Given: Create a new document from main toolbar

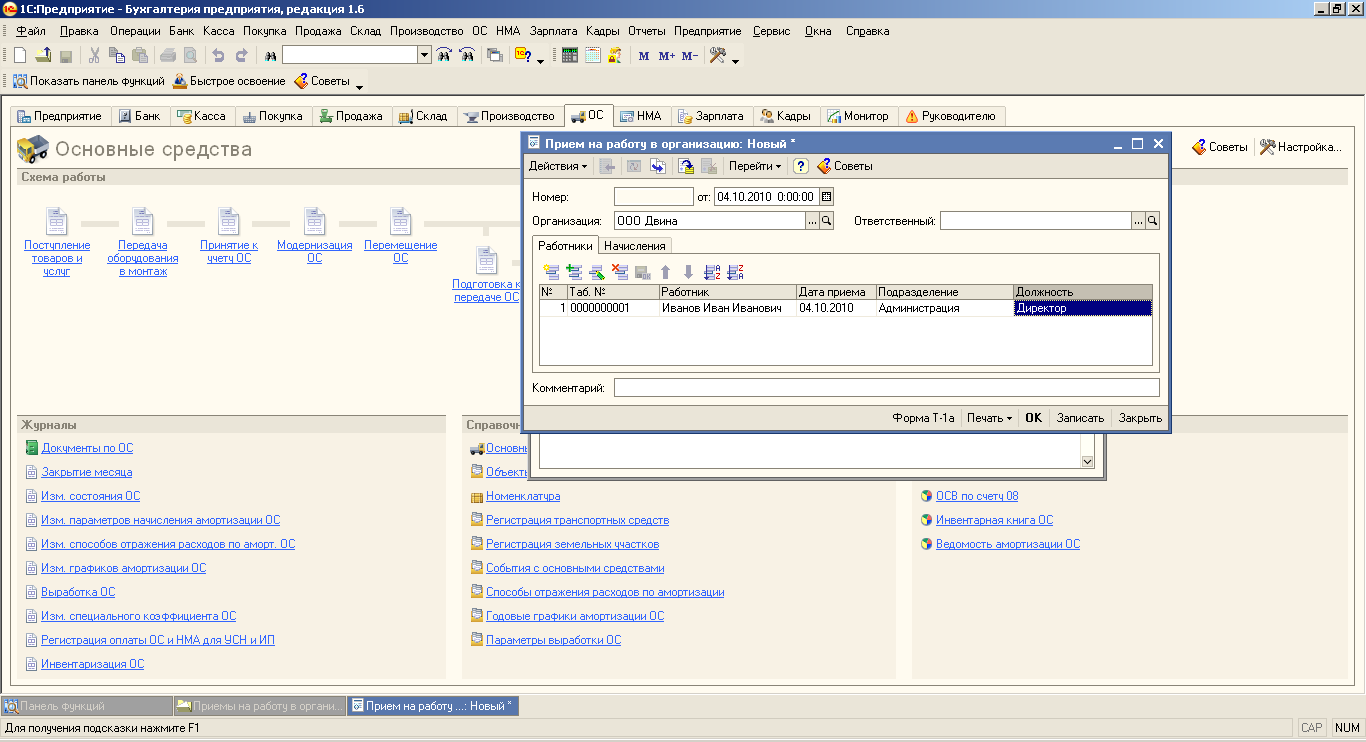Looking at the screenshot, I should (20, 56).
